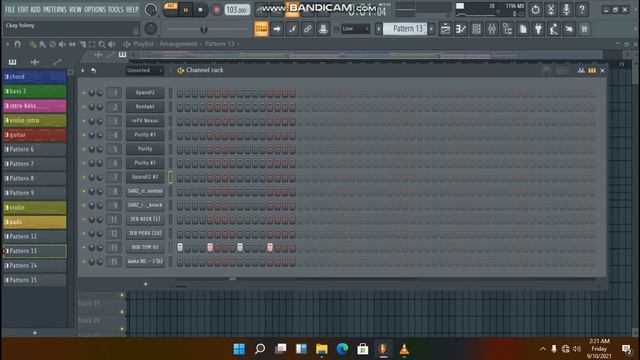Select the playlist mute tool
The width and height of the screenshot is (640, 360).
[62, 44]
